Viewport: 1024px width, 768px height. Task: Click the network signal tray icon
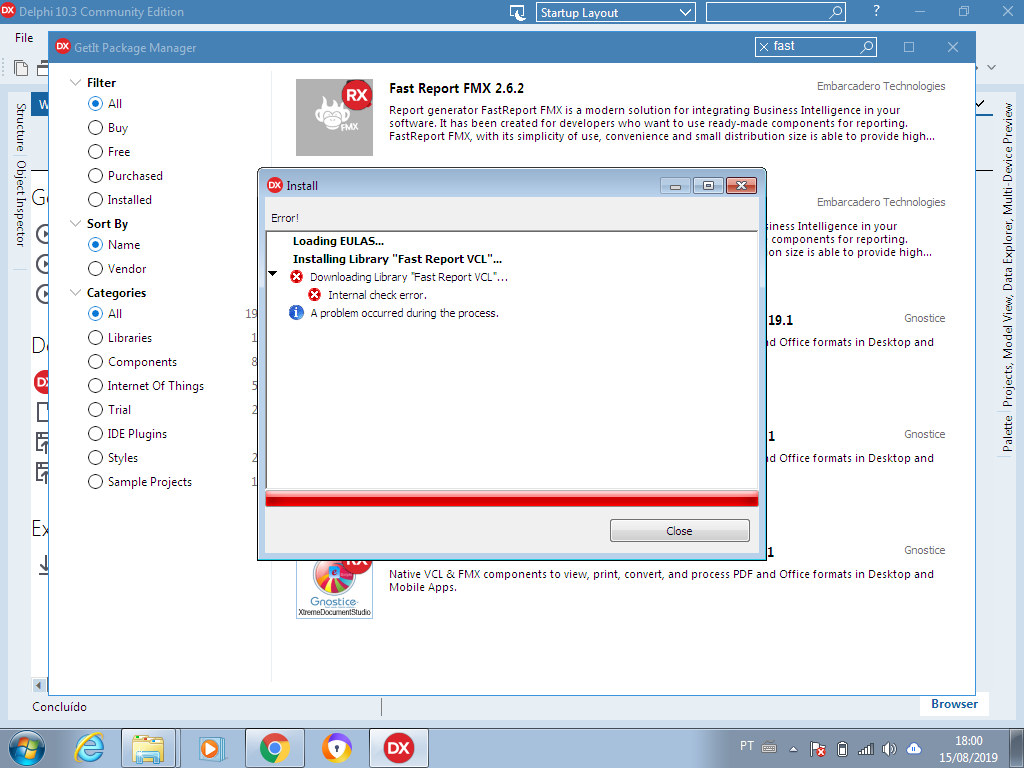point(865,749)
